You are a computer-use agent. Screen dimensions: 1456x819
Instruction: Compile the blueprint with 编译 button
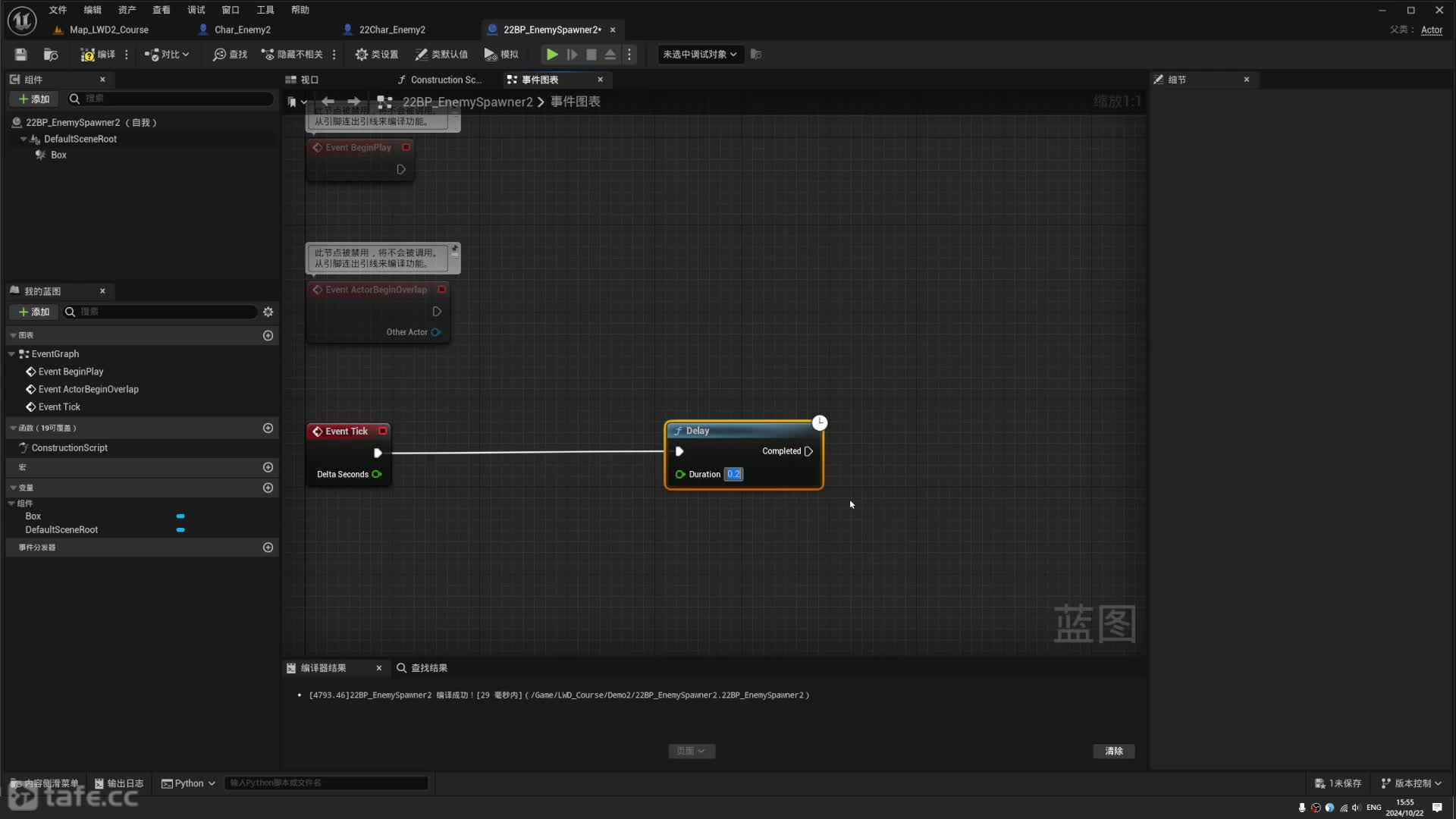(99, 54)
